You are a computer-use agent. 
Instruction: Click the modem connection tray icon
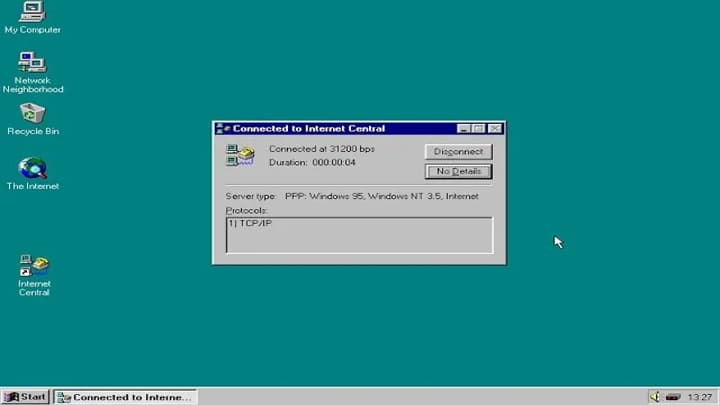673,397
